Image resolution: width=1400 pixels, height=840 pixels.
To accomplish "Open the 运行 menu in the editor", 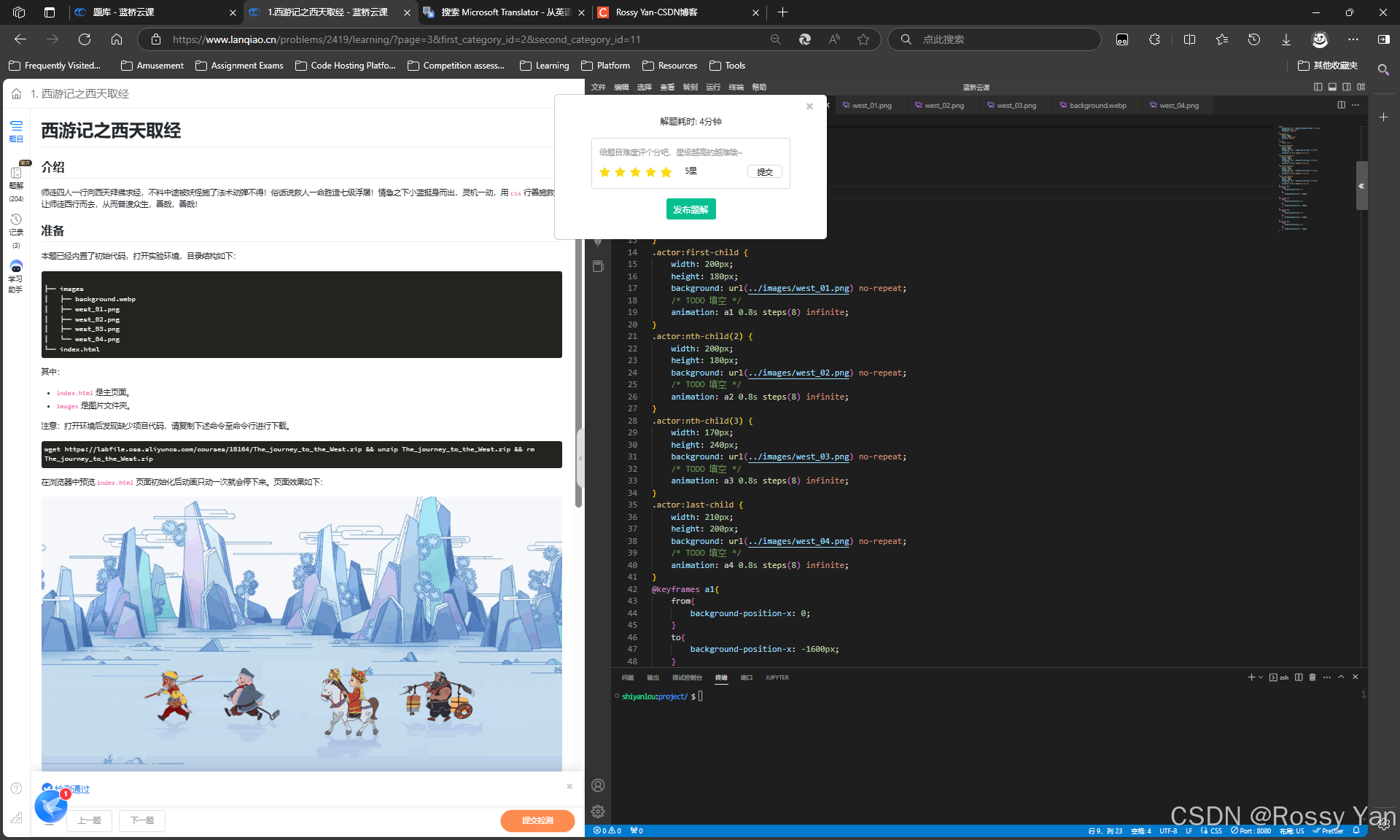I will (x=713, y=87).
